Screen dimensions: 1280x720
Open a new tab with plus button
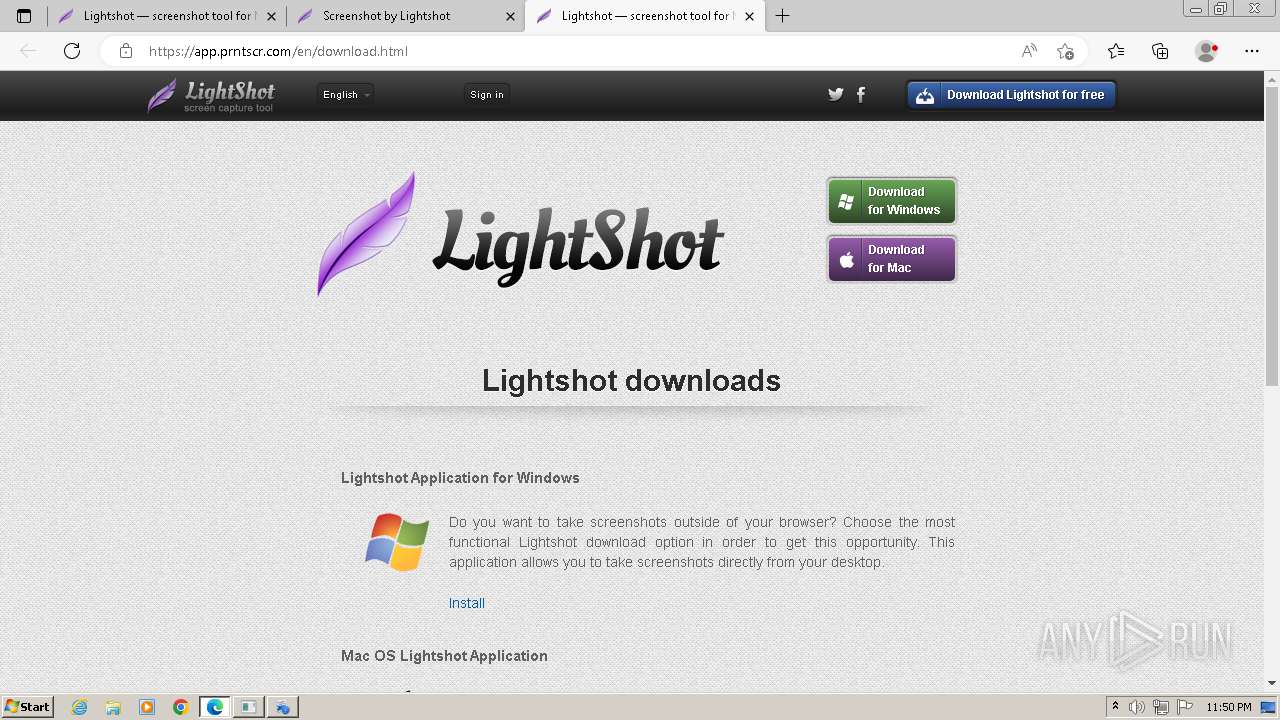783,16
